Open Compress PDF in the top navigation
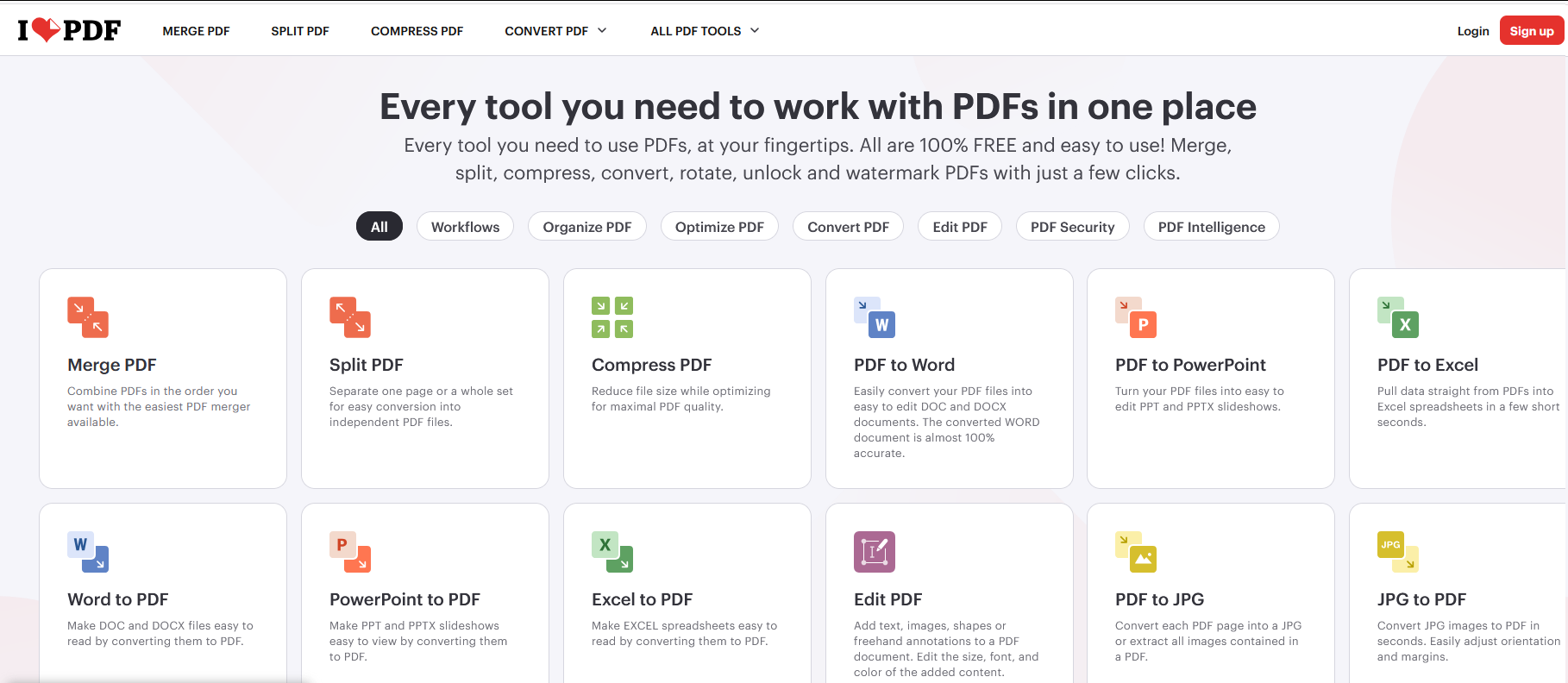 click(x=417, y=31)
